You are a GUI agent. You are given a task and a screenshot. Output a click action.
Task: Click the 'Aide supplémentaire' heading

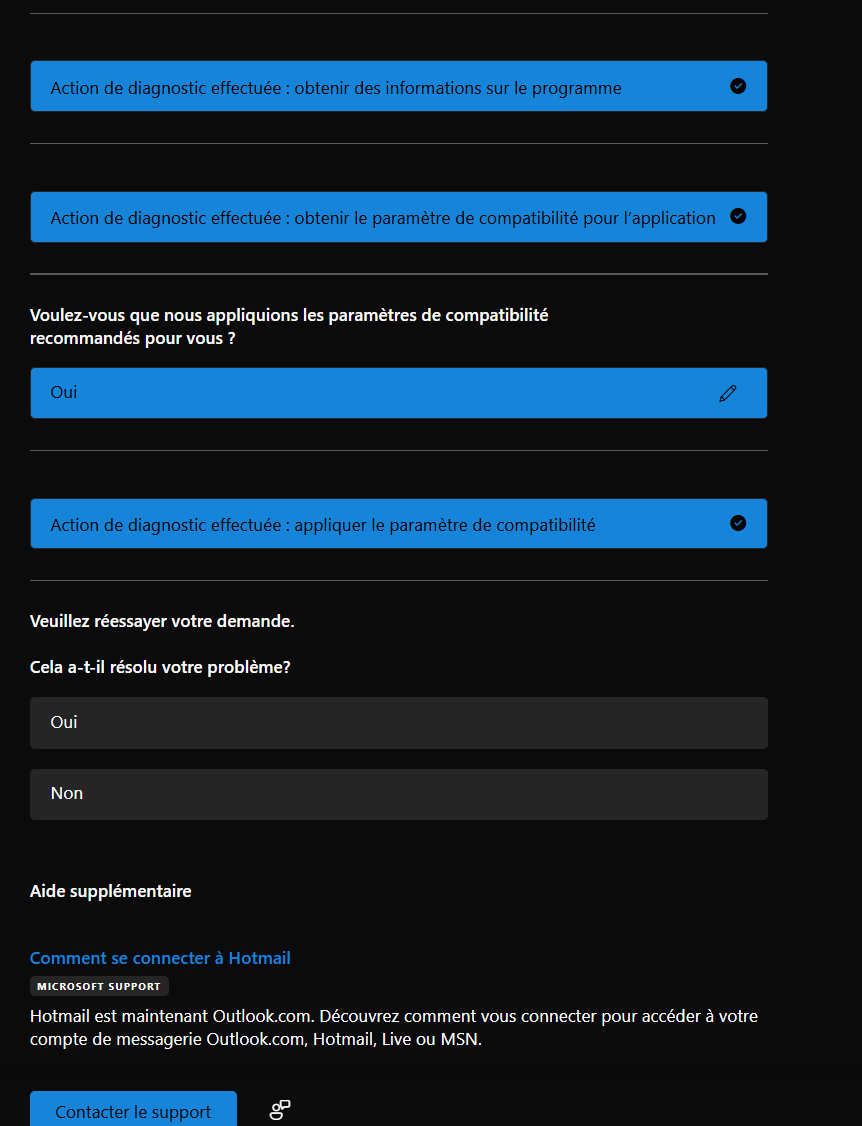click(x=110, y=891)
